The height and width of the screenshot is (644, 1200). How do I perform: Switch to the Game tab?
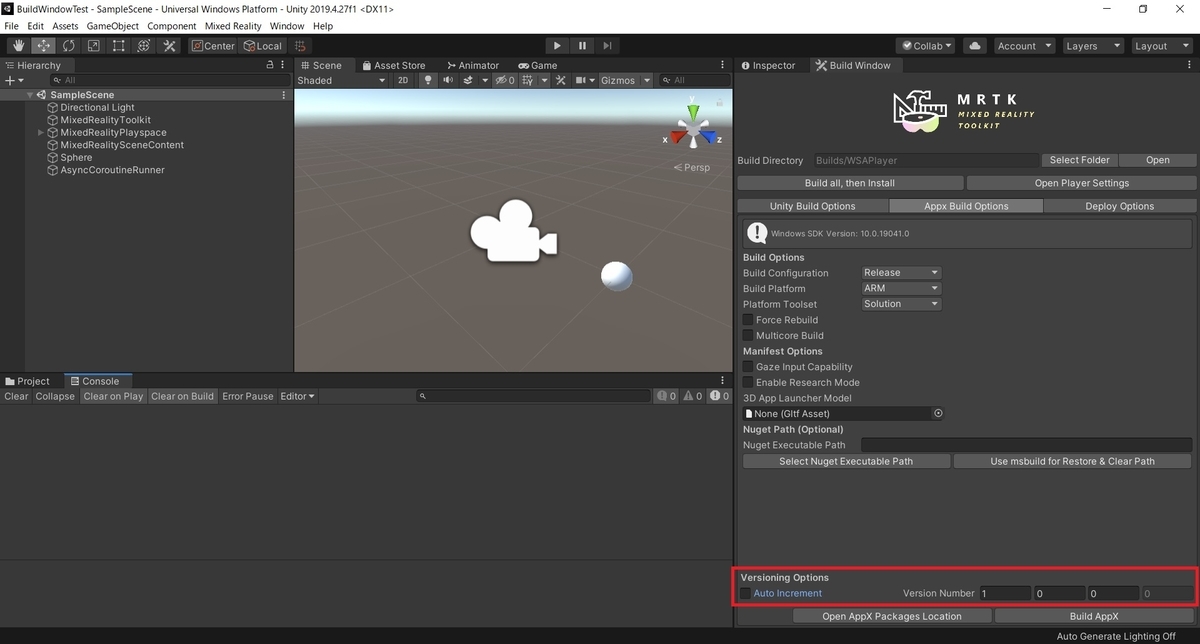pos(538,65)
